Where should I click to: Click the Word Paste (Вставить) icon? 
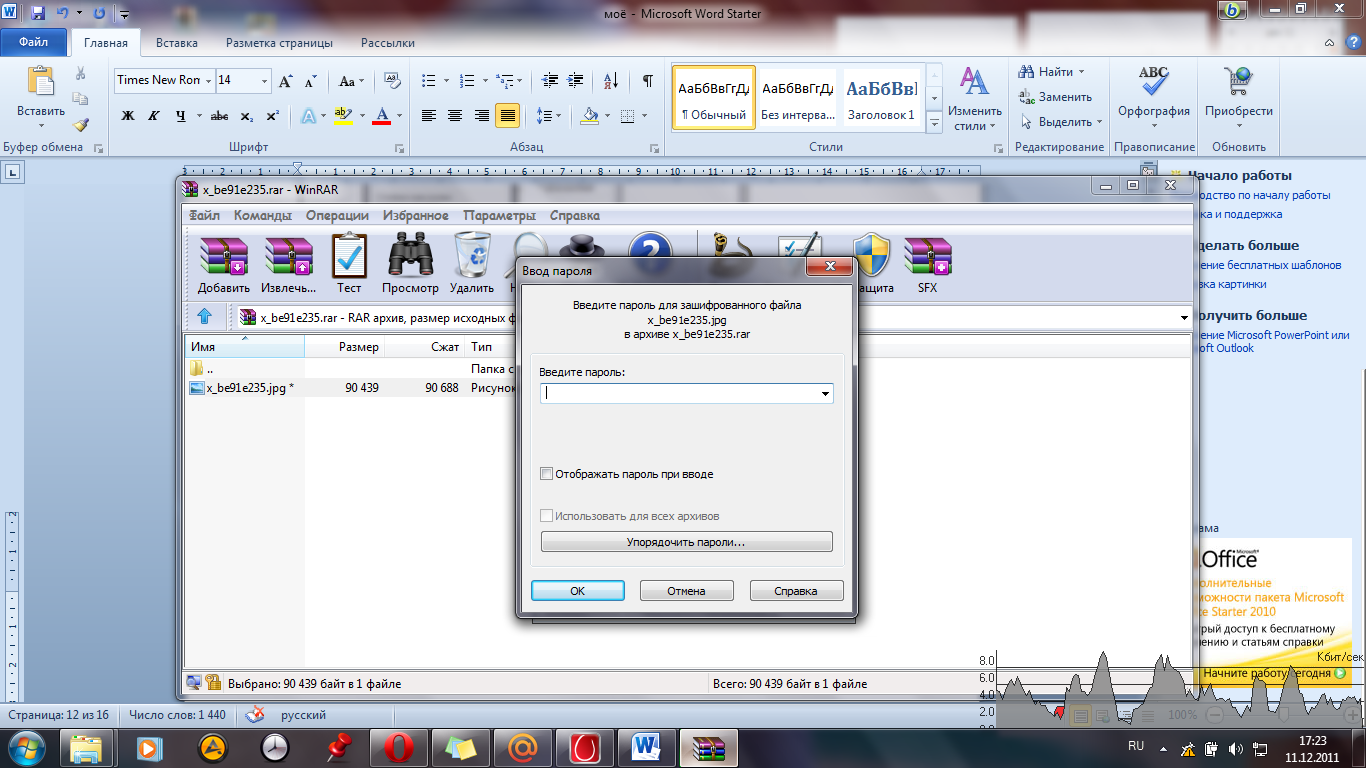tap(41, 83)
